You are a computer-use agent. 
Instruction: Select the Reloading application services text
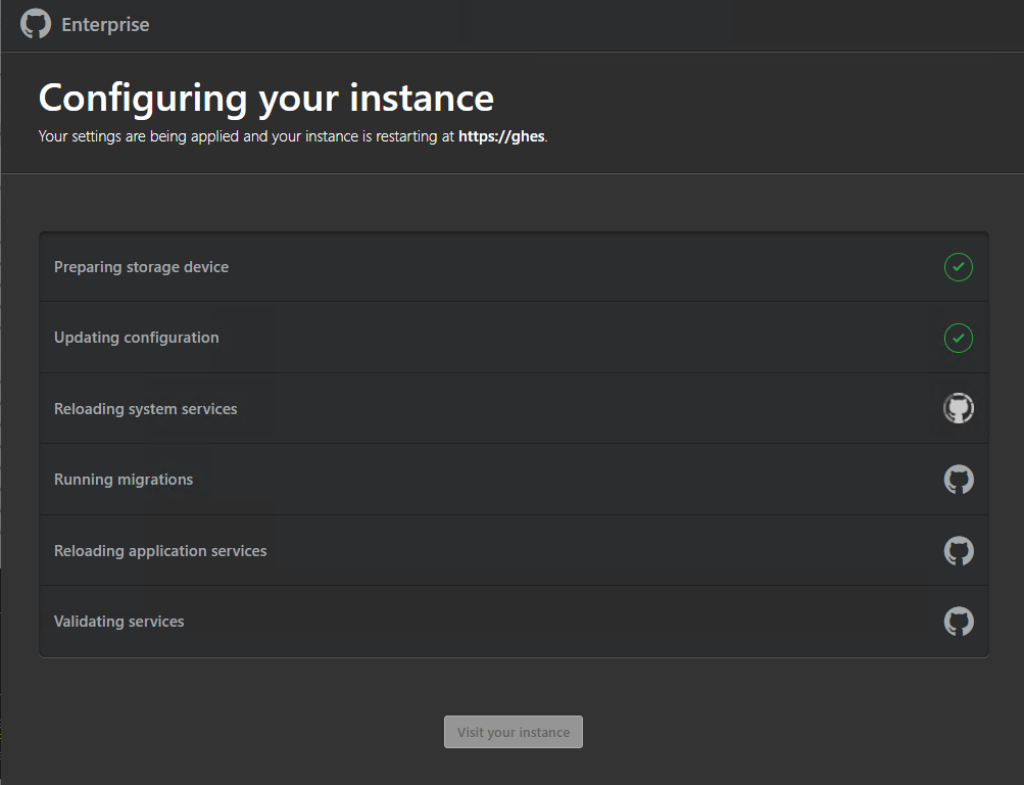(160, 551)
